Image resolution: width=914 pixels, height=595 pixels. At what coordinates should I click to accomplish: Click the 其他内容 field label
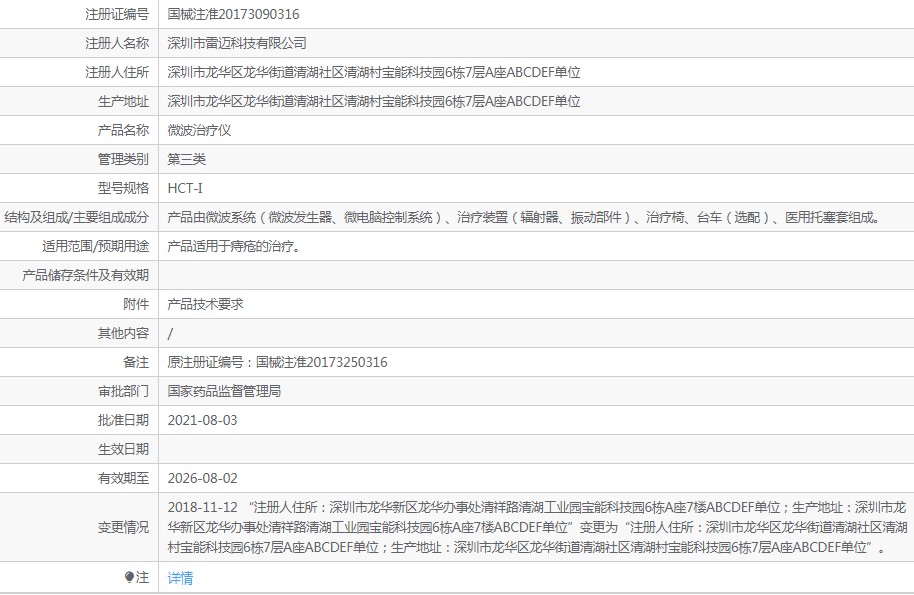click(124, 333)
